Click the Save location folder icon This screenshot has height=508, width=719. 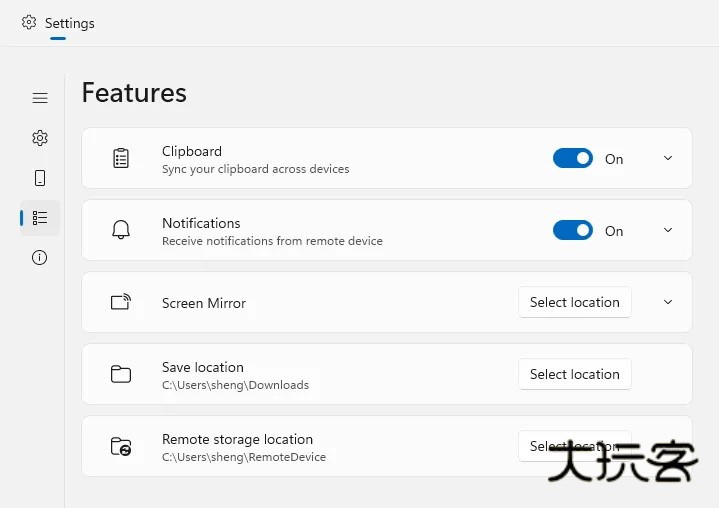point(121,374)
